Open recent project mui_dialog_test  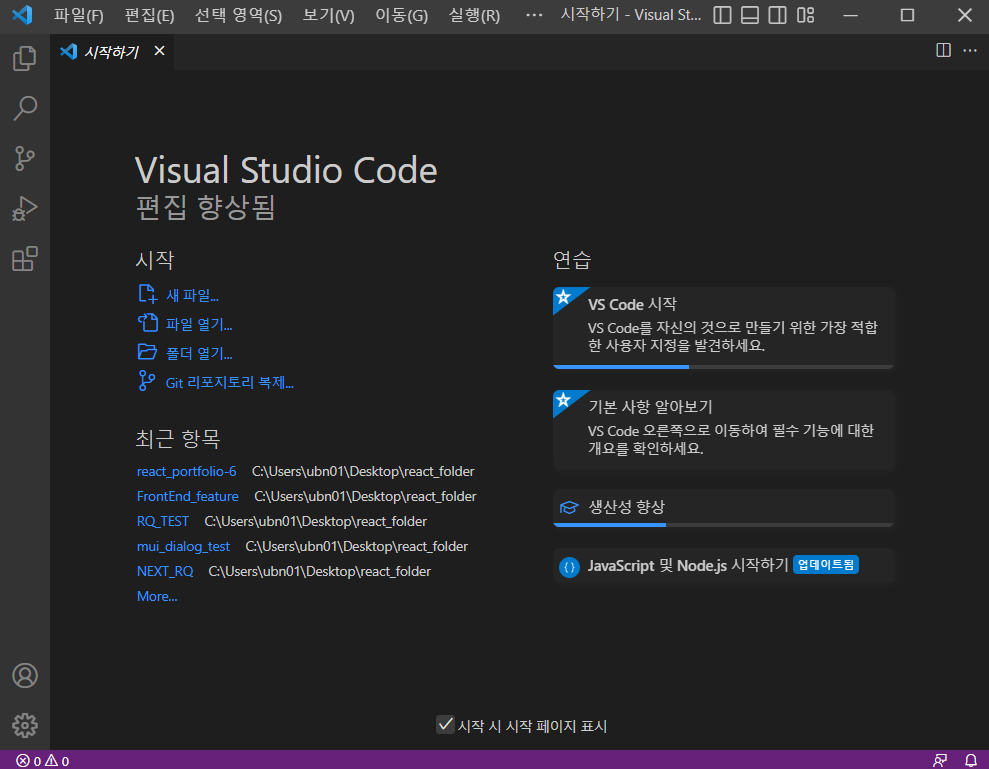(184, 546)
